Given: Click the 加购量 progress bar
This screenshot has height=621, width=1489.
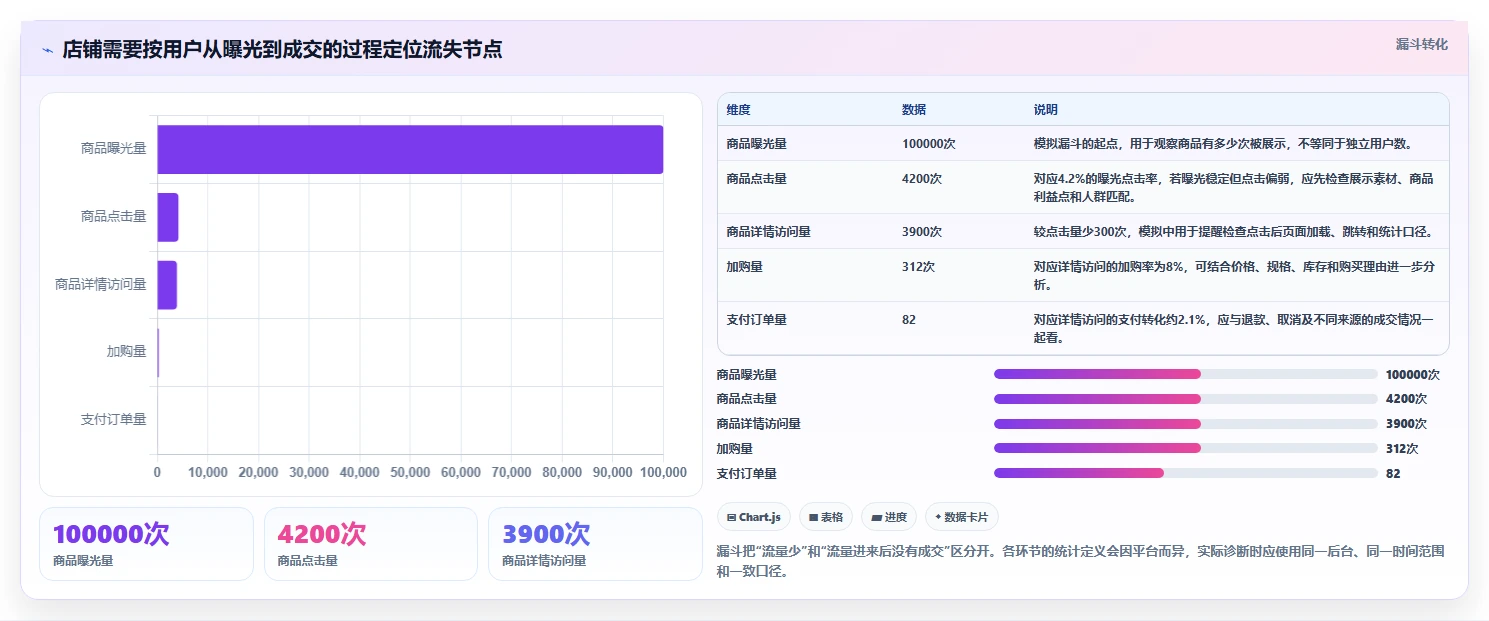Looking at the screenshot, I should (x=1186, y=448).
